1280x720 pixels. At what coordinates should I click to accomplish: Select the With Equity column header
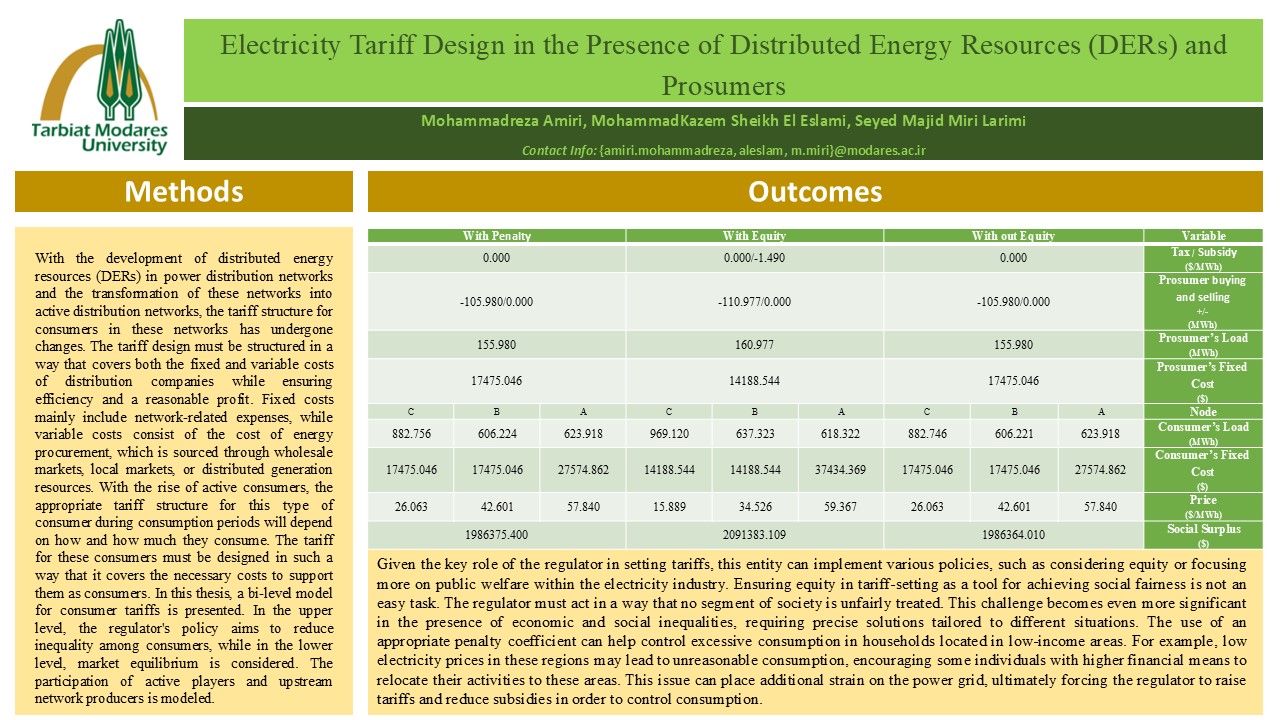[x=754, y=236]
